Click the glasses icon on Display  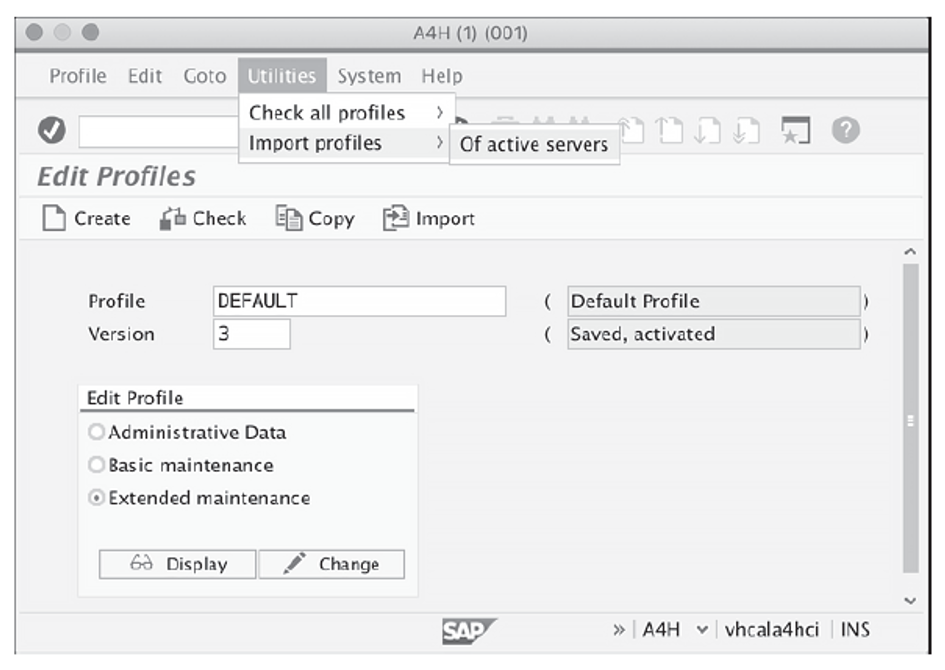pyautogui.click(x=141, y=563)
